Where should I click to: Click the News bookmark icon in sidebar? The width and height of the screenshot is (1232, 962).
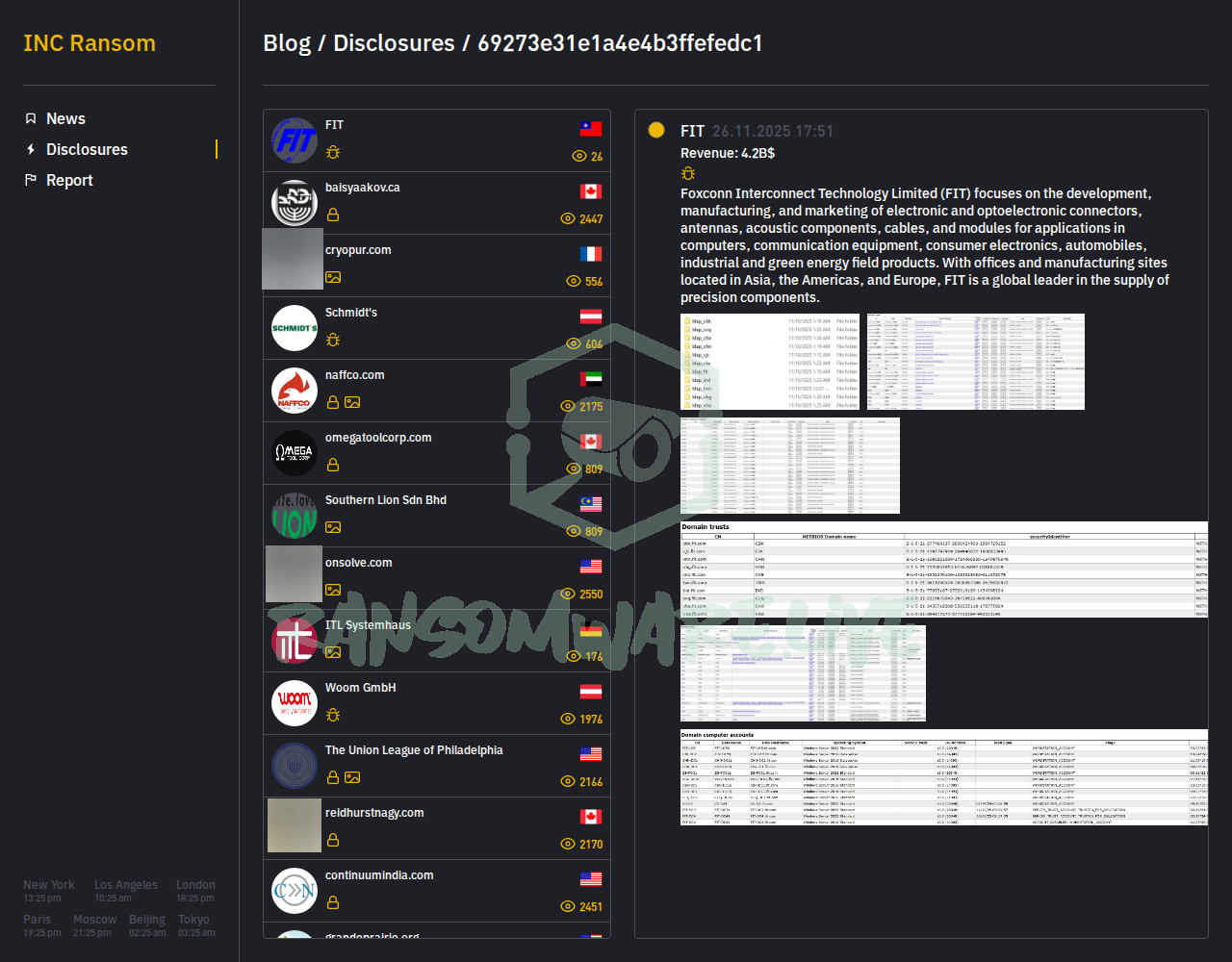31,118
